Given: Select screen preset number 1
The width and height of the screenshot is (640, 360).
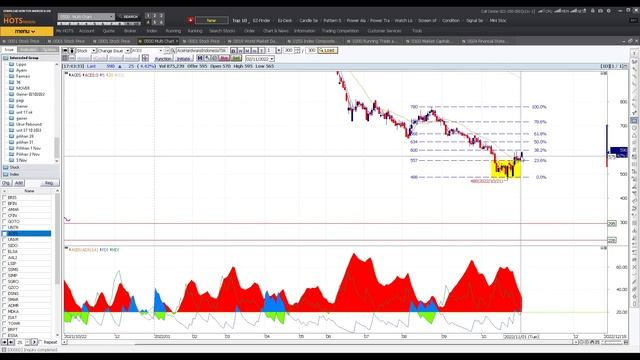Looking at the screenshot, I should click(148, 16).
